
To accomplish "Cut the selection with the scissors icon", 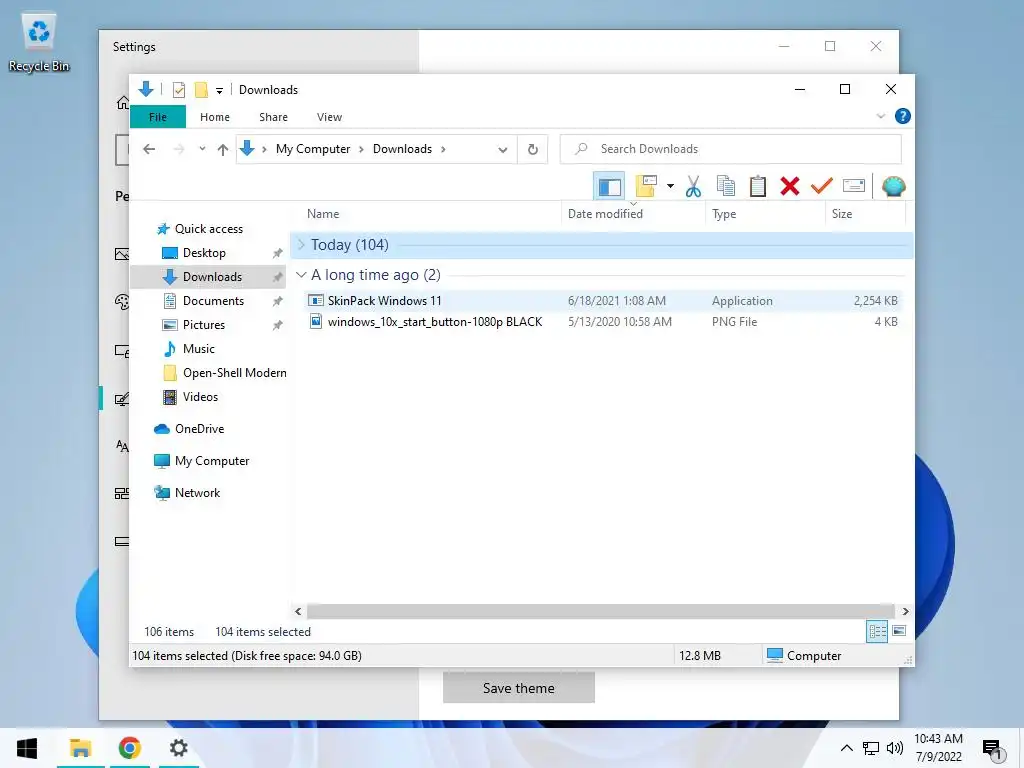I will point(693,187).
